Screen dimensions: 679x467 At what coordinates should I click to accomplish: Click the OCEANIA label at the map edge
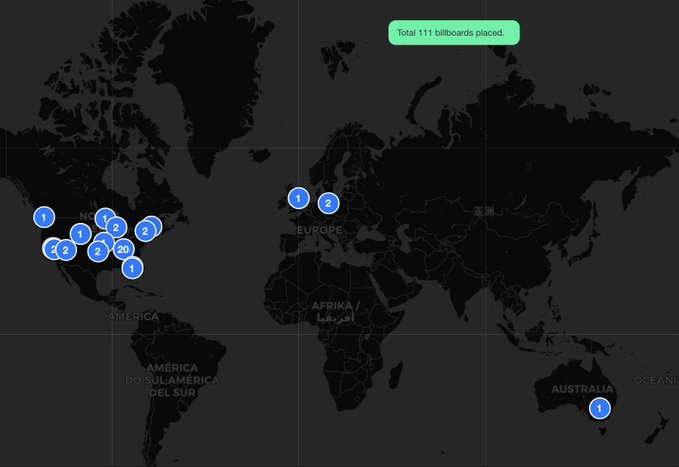click(x=656, y=380)
